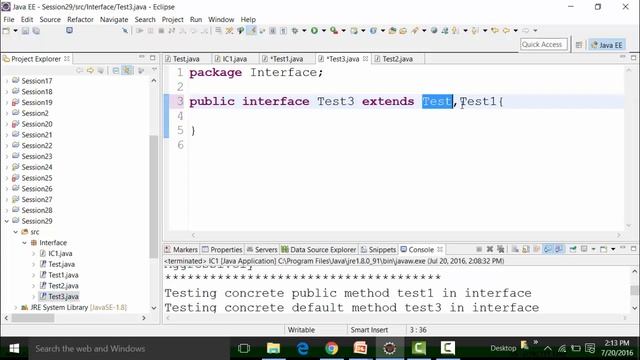Image resolution: width=640 pixels, height=360 pixels.
Task: Expand the Session28 project node
Action: coord(7,210)
